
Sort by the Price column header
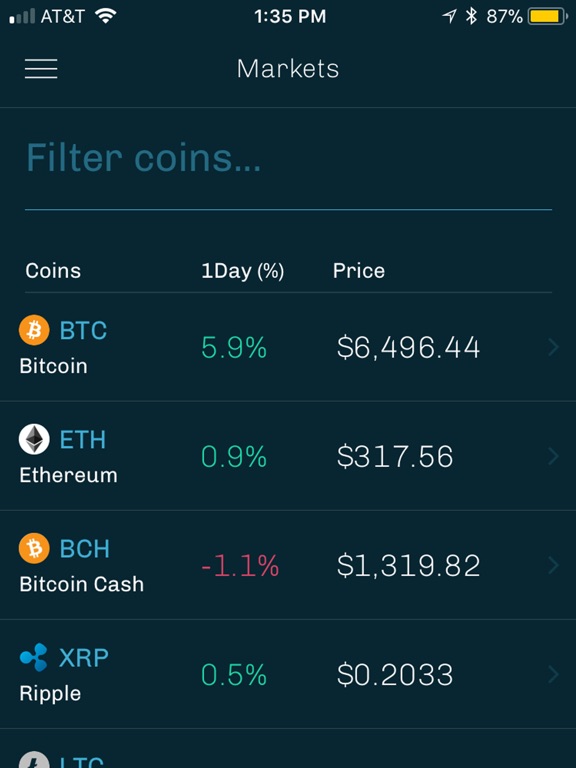click(x=359, y=270)
